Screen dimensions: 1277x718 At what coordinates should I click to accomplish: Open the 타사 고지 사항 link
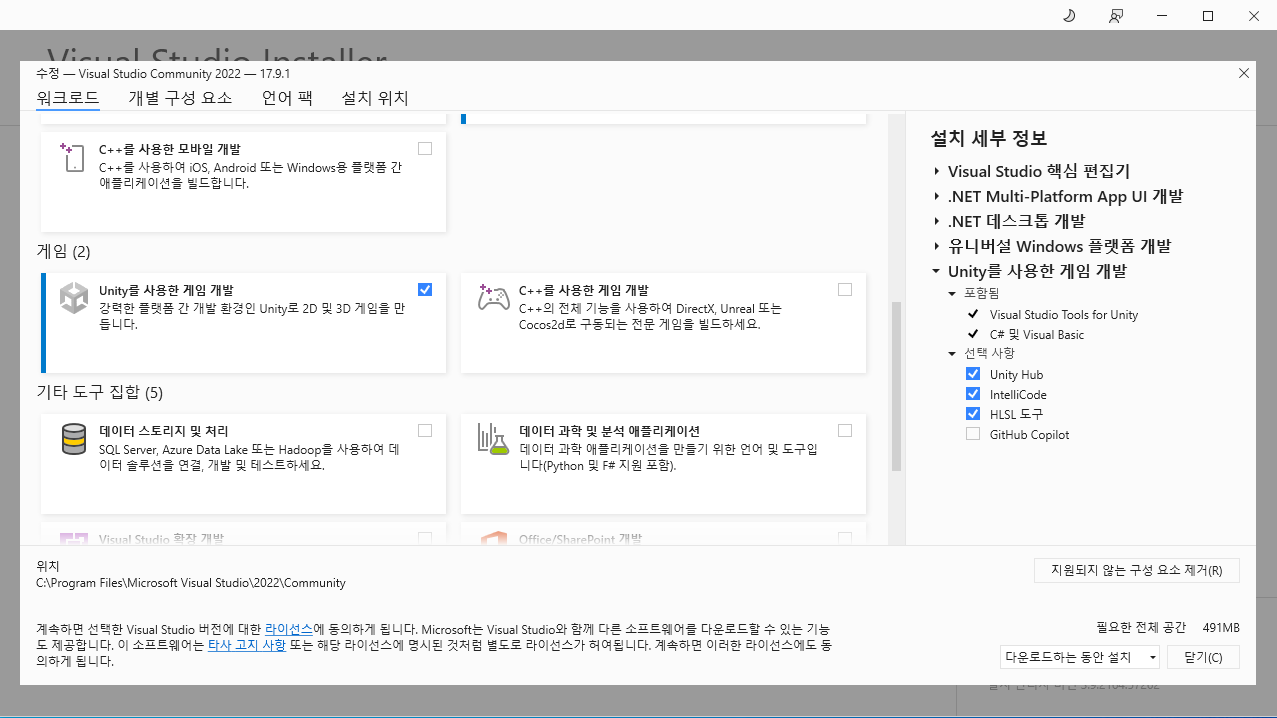tap(247, 646)
